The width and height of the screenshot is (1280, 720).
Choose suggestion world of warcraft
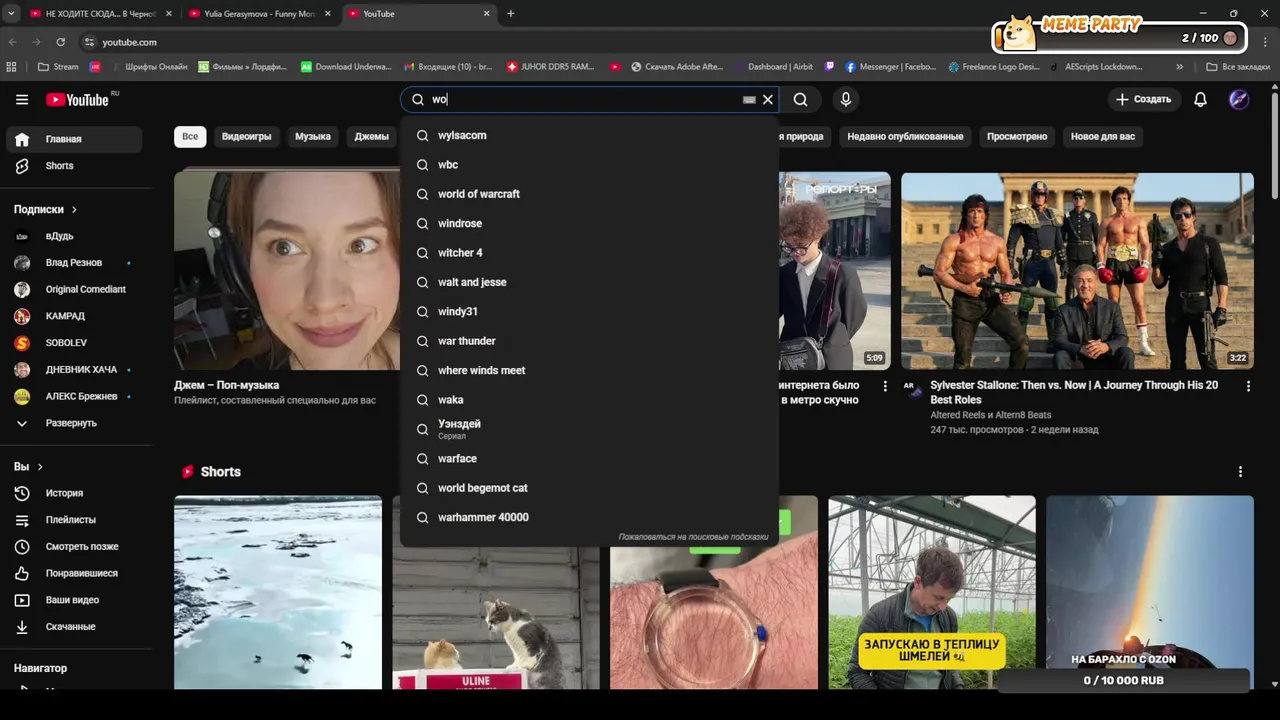(x=589, y=194)
